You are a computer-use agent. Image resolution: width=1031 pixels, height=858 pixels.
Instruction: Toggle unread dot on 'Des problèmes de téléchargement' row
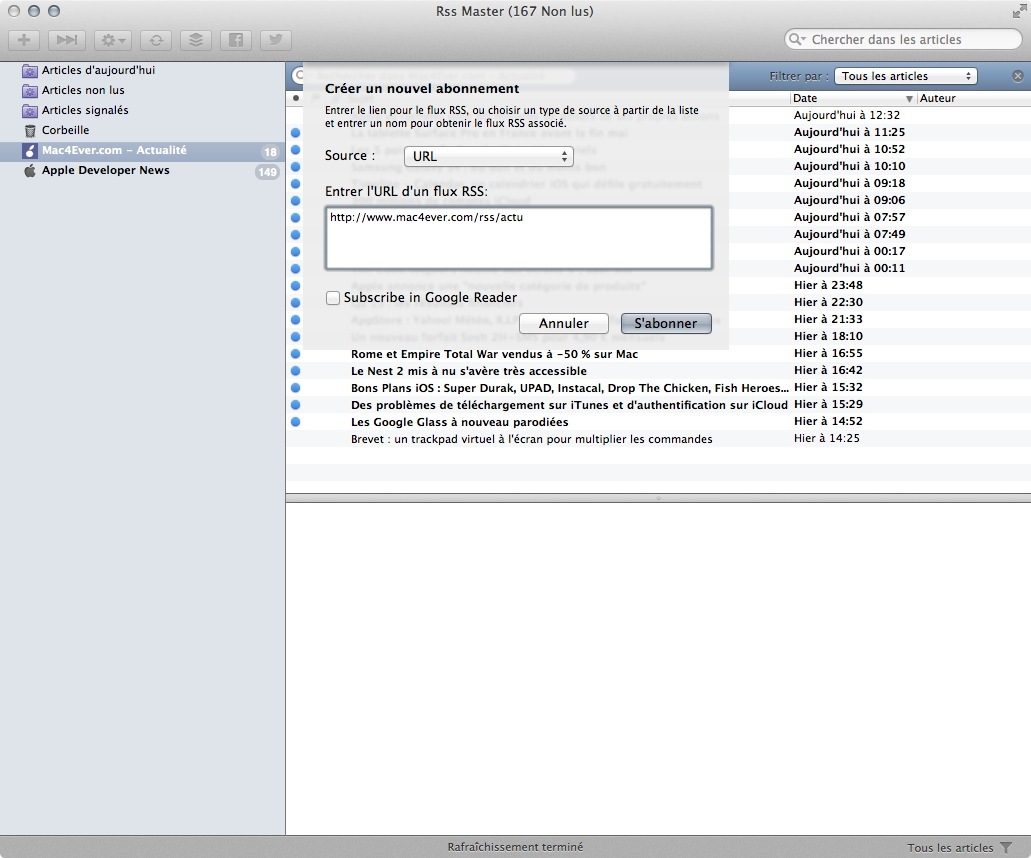(296, 405)
